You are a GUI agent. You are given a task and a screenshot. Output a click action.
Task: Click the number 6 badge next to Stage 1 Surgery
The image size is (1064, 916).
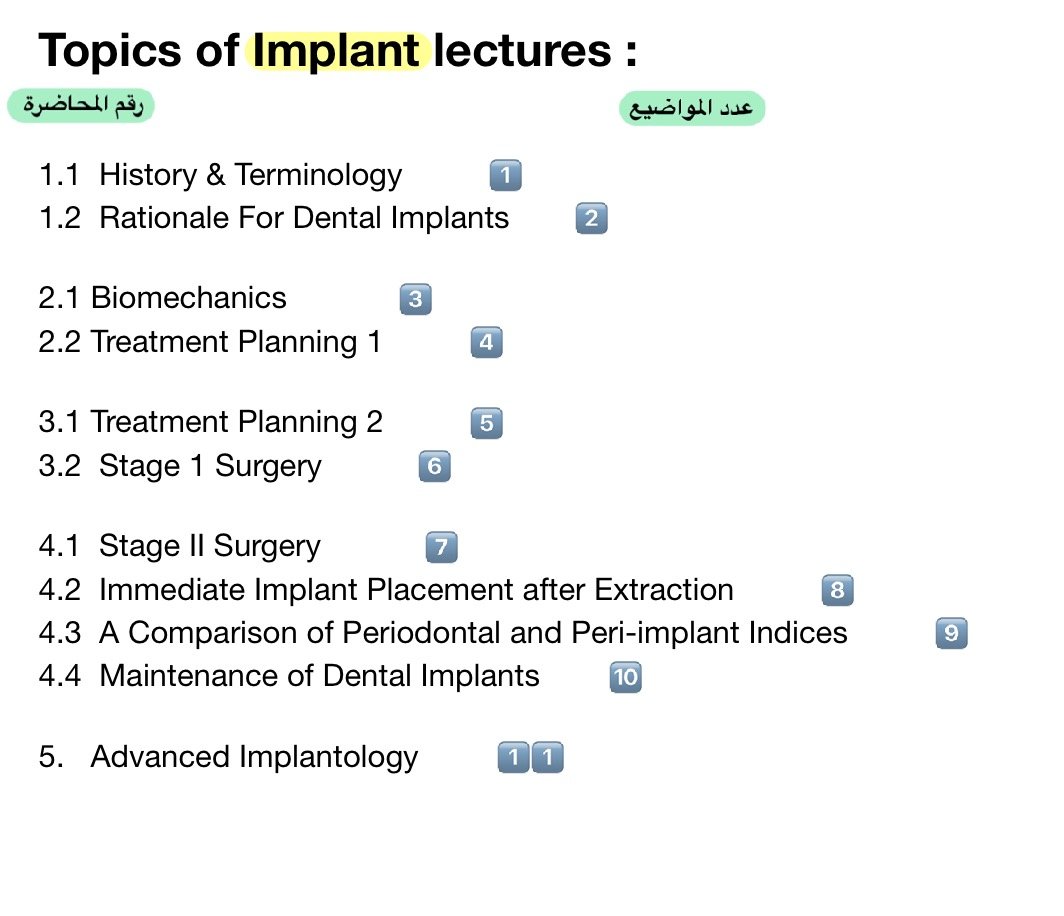(x=434, y=467)
